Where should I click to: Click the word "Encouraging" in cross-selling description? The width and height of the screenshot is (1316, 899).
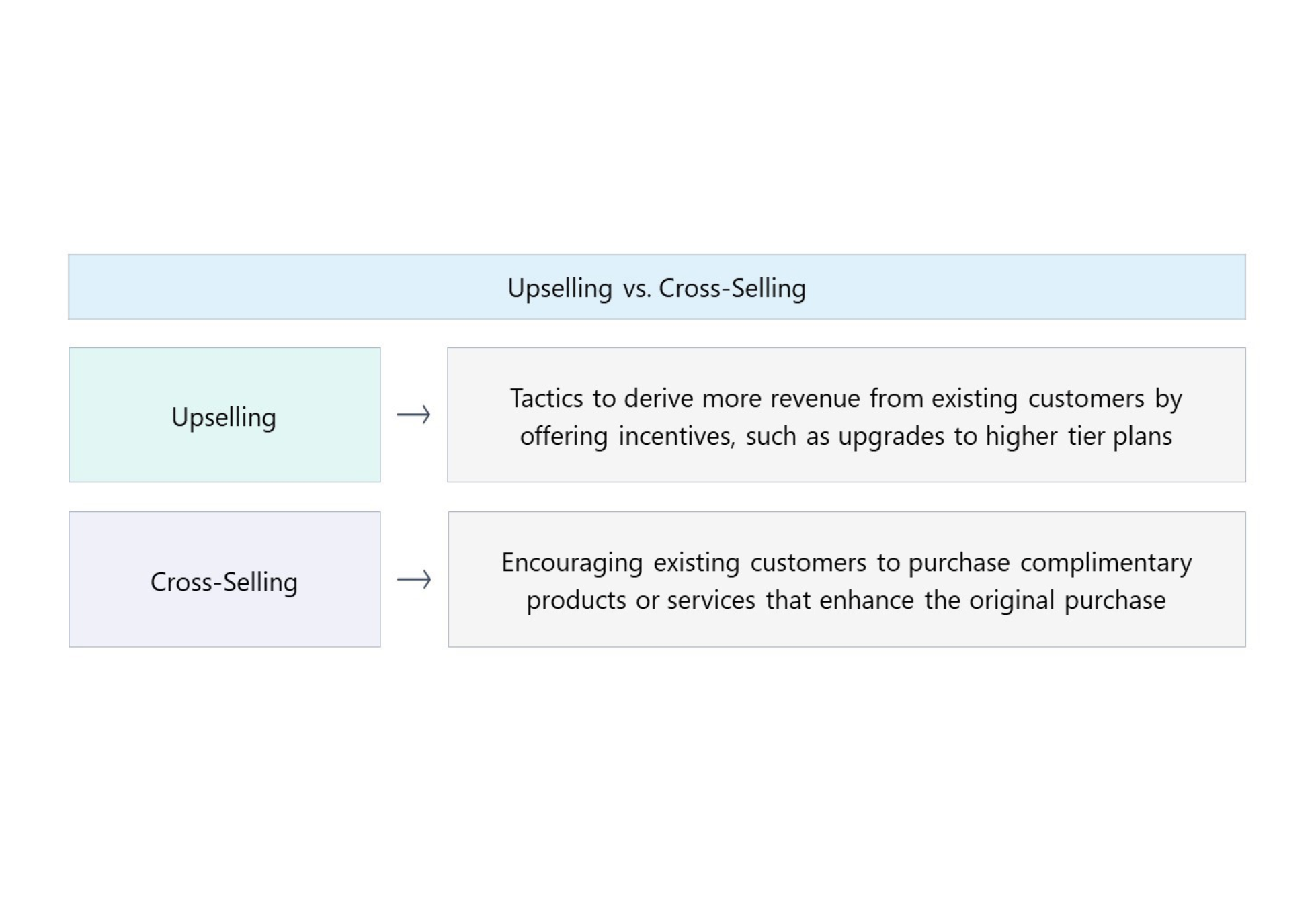click(572, 563)
